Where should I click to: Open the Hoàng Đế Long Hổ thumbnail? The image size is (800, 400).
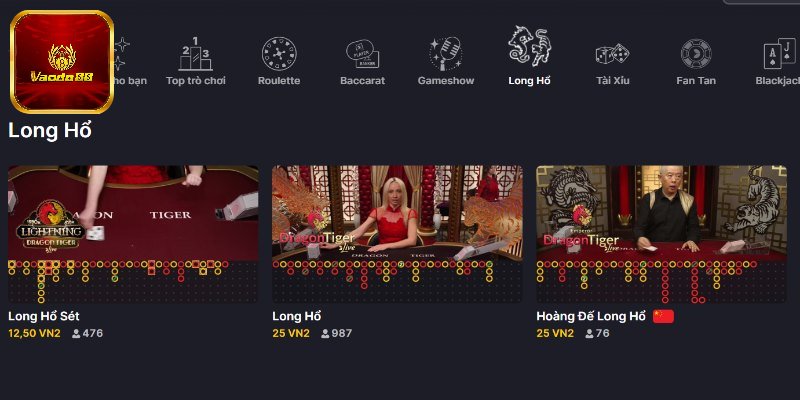(x=661, y=213)
